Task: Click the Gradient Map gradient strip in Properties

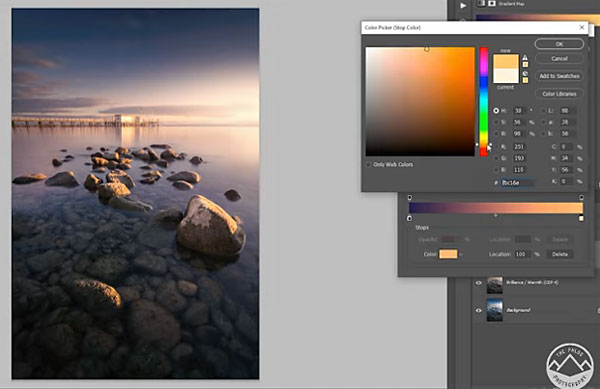Action: [x=538, y=18]
